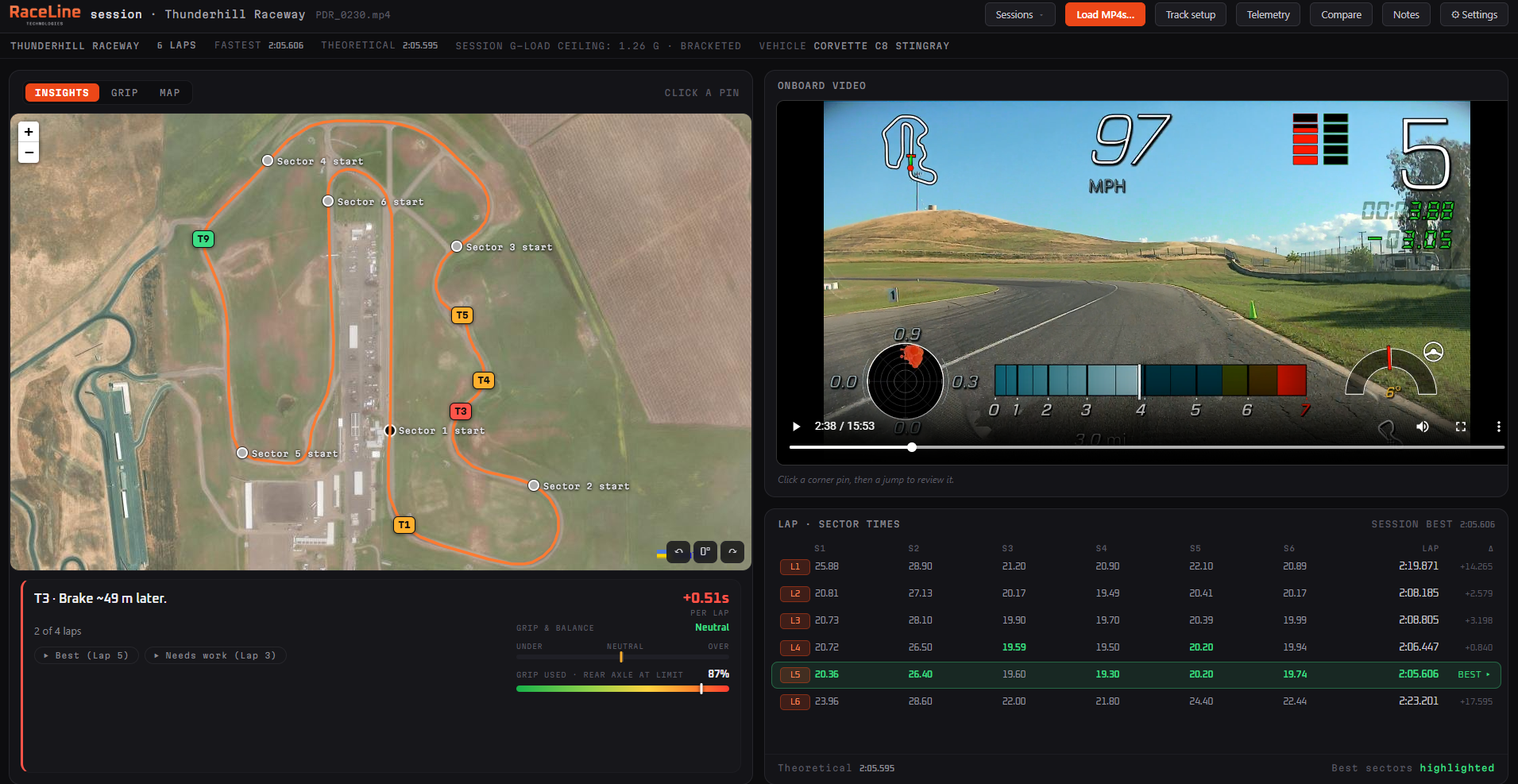Select lap L4 row badge
Screen dimensions: 1518x784
point(795,647)
